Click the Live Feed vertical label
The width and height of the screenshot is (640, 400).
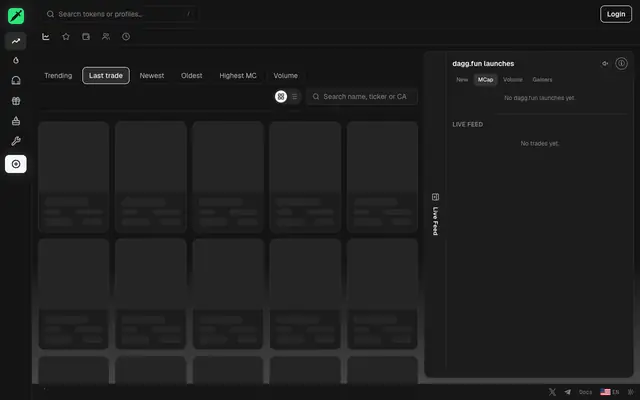point(435,221)
